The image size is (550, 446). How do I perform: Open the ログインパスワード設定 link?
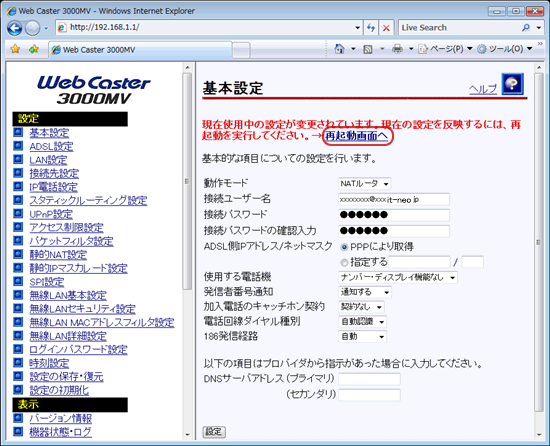(78, 349)
